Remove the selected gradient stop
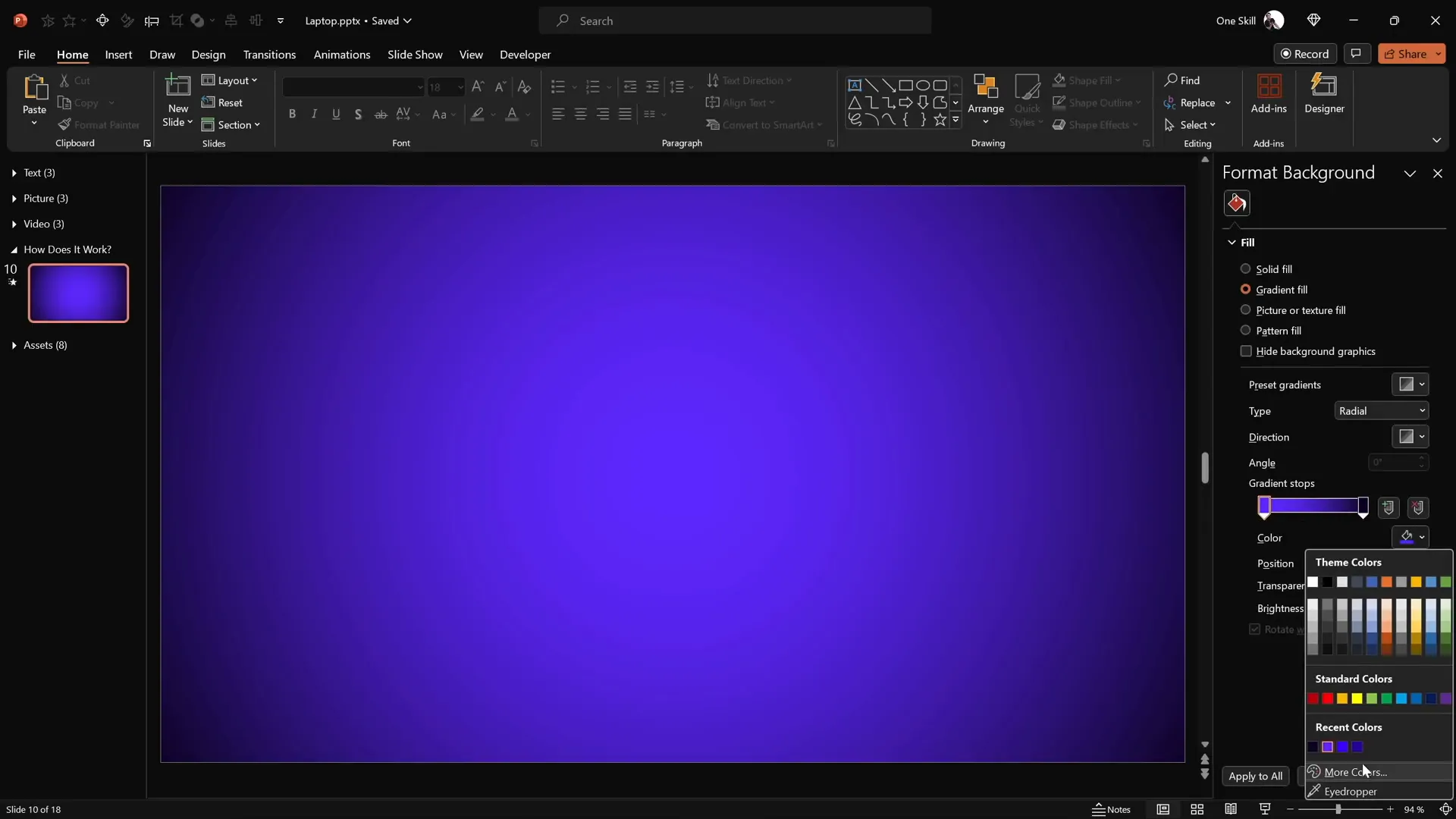Image resolution: width=1456 pixels, height=819 pixels. pyautogui.click(x=1418, y=507)
